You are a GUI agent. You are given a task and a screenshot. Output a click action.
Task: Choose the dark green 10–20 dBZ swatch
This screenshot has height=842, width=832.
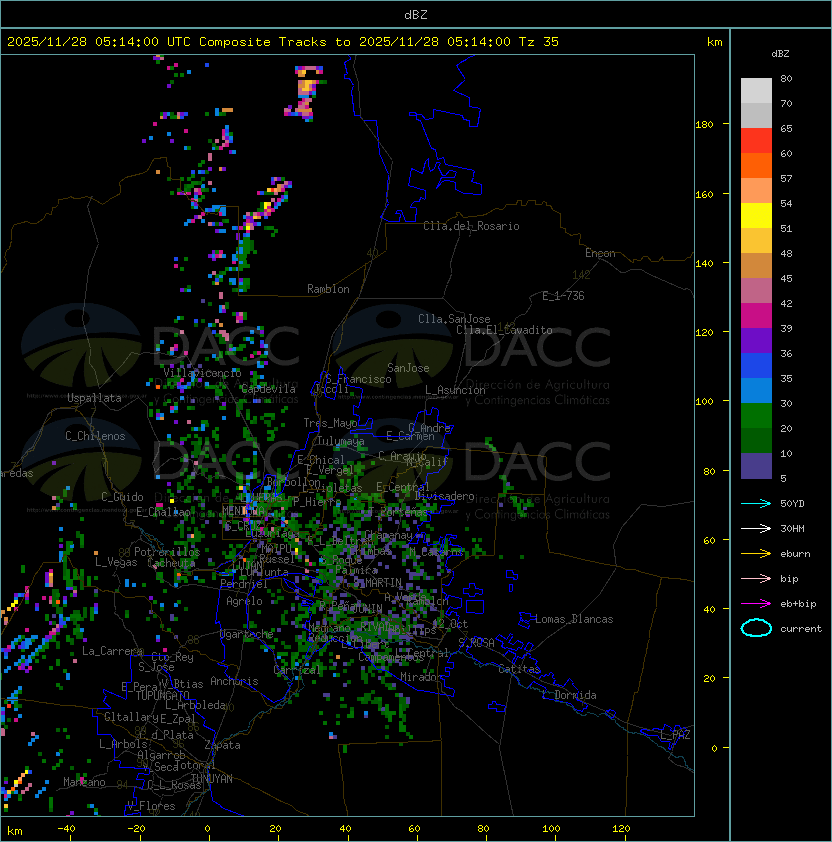click(756, 440)
